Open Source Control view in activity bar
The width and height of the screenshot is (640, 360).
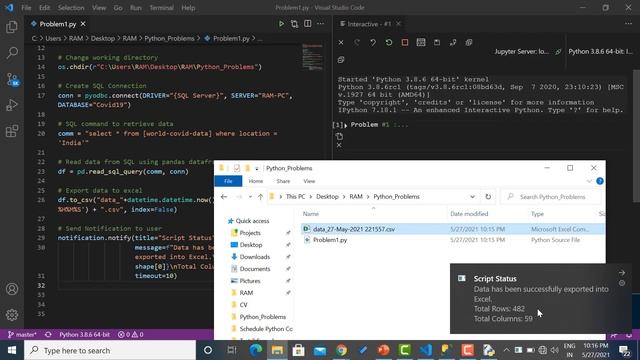(12, 79)
